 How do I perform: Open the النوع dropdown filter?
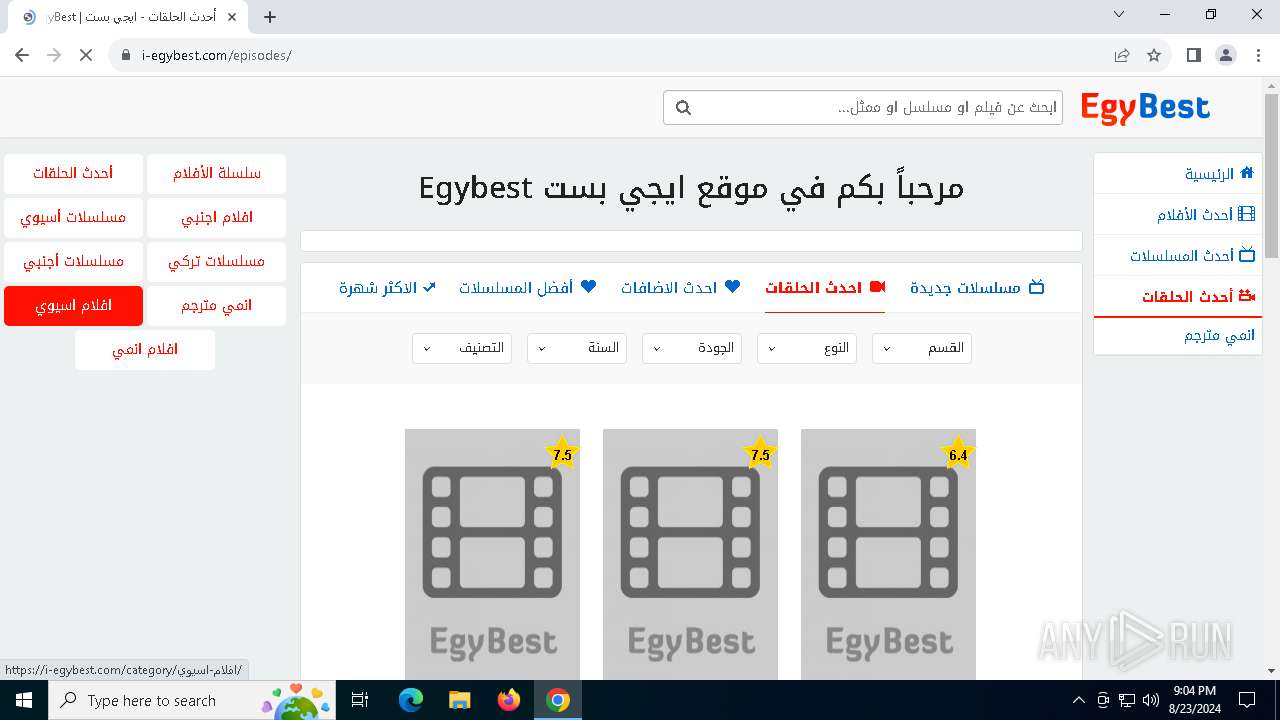click(807, 348)
